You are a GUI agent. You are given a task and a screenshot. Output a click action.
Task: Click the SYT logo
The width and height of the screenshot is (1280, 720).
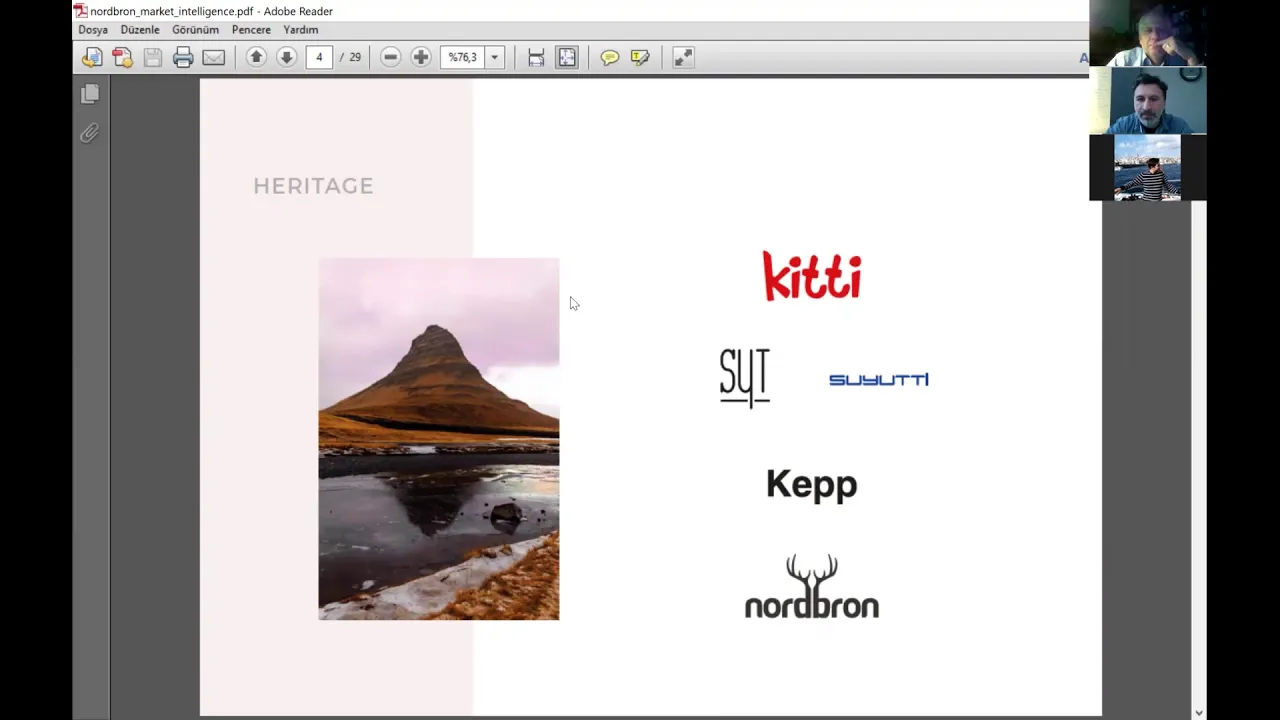coord(745,378)
